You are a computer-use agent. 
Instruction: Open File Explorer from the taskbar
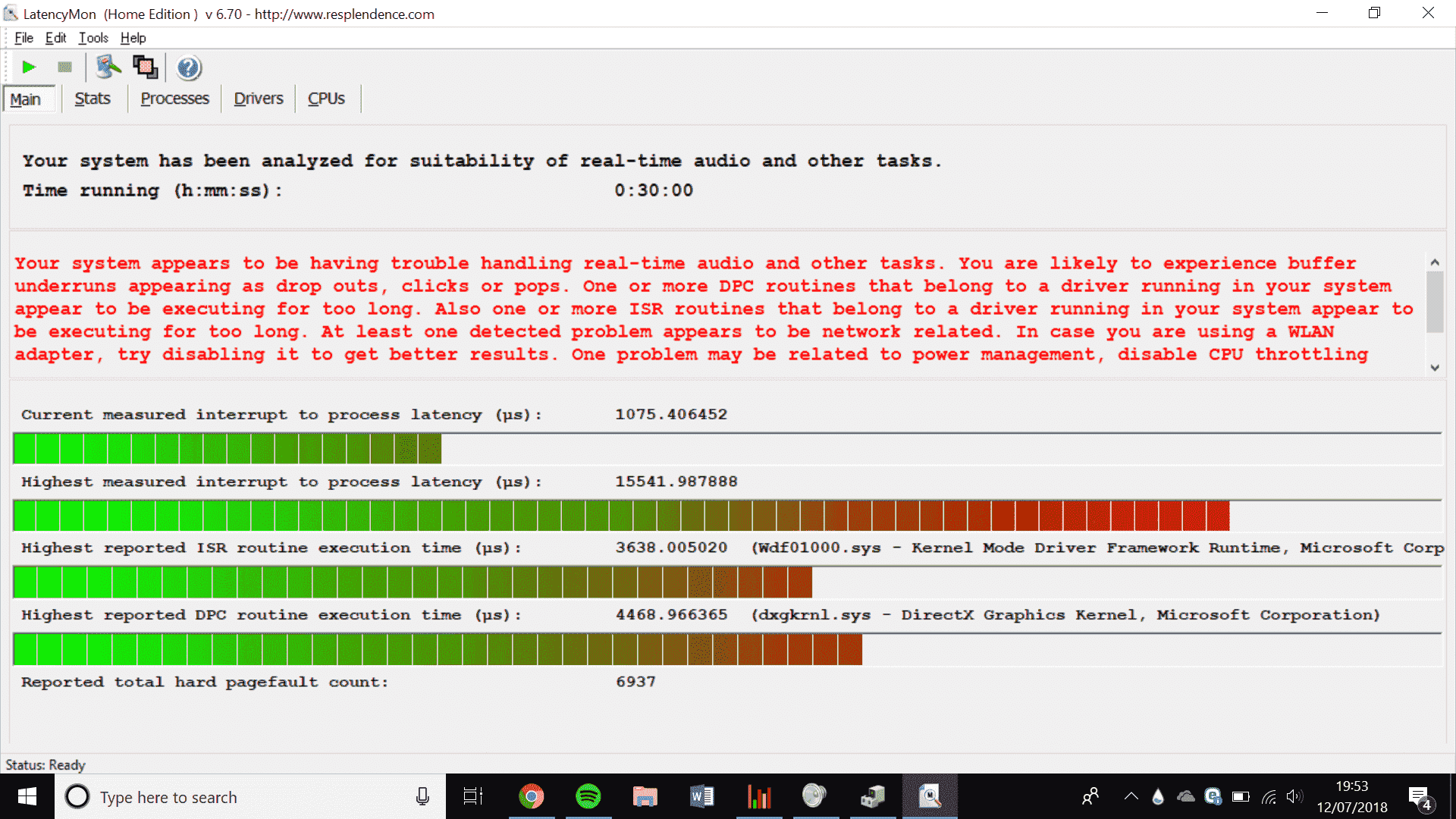pos(645,796)
